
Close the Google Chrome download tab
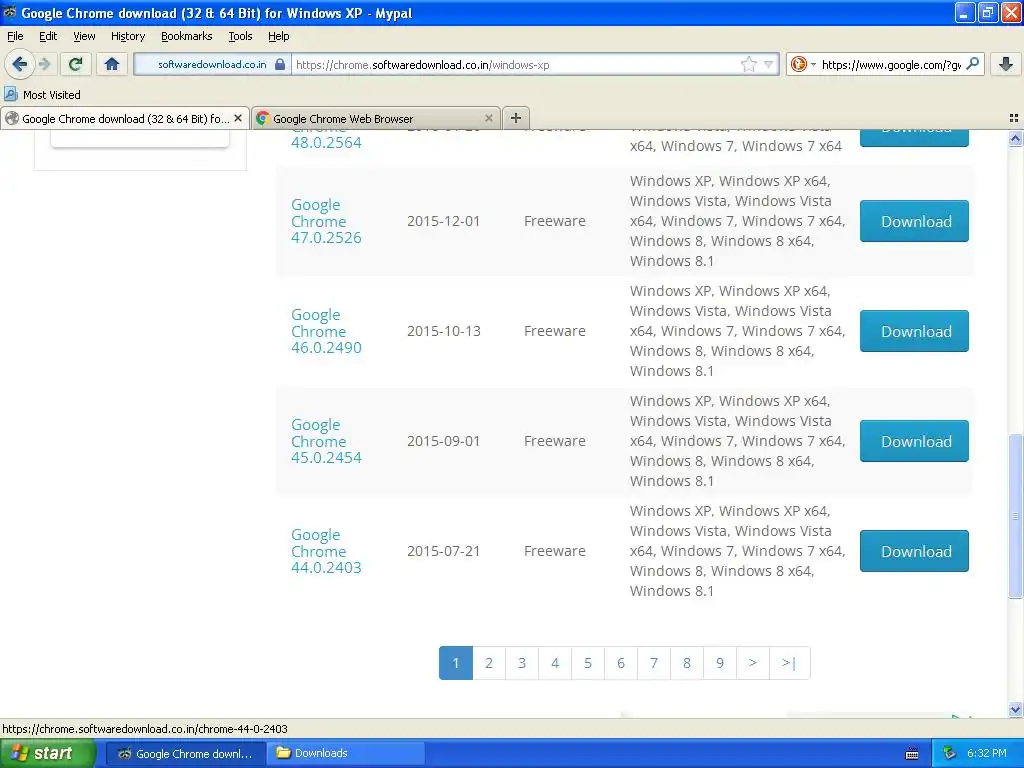(238, 118)
